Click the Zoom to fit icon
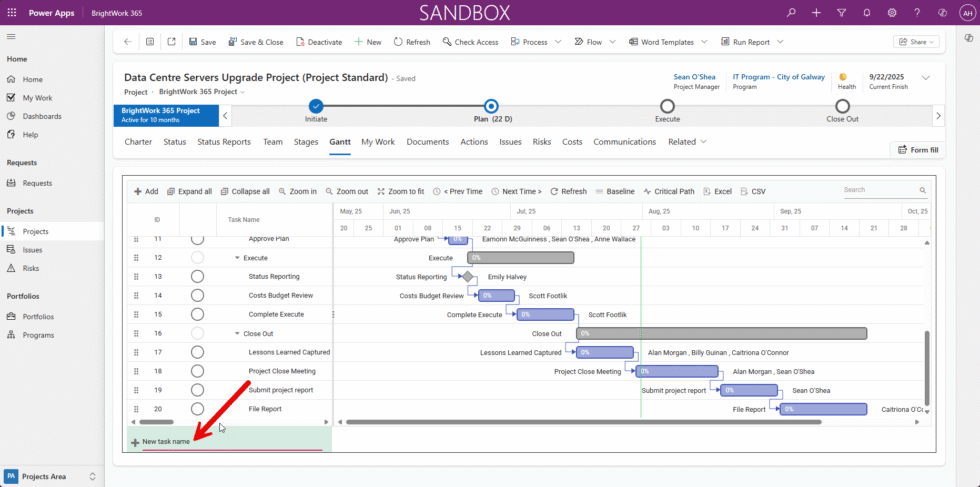This screenshot has width=980, height=487. point(381,191)
